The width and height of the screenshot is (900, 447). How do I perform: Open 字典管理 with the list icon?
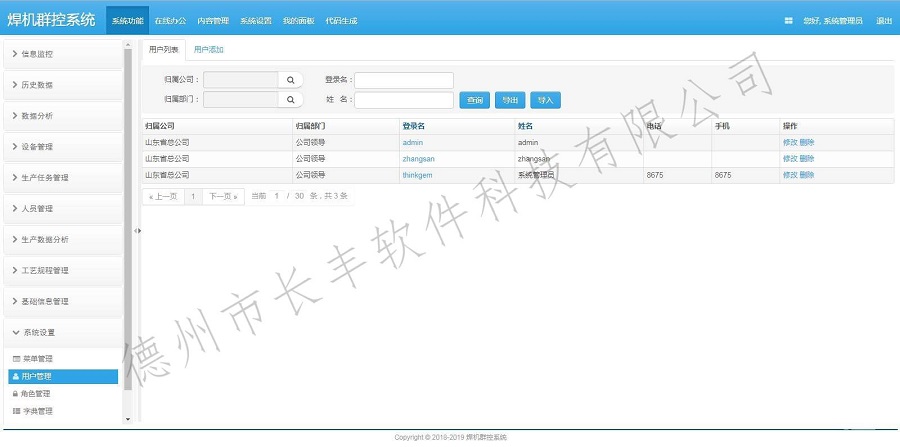point(37,411)
